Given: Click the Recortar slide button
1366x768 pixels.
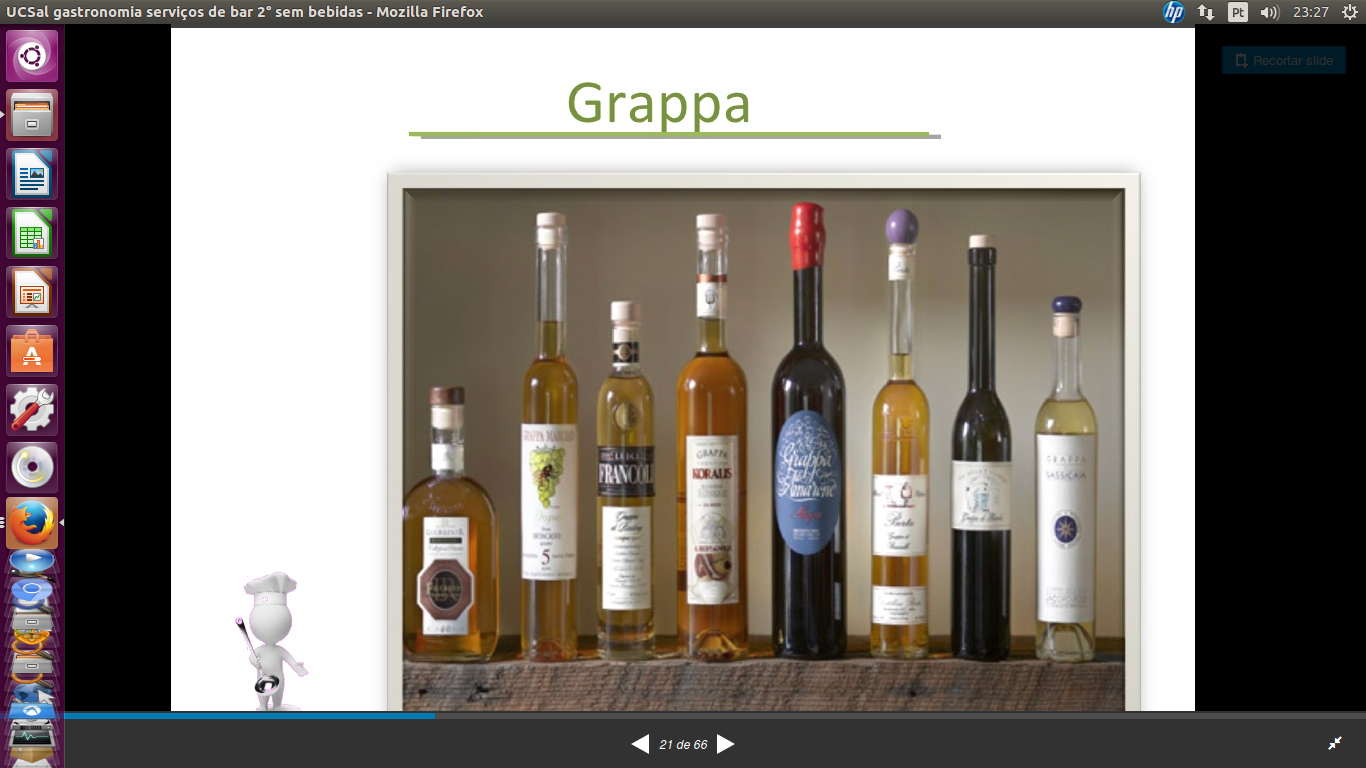Looking at the screenshot, I should pos(1283,60).
